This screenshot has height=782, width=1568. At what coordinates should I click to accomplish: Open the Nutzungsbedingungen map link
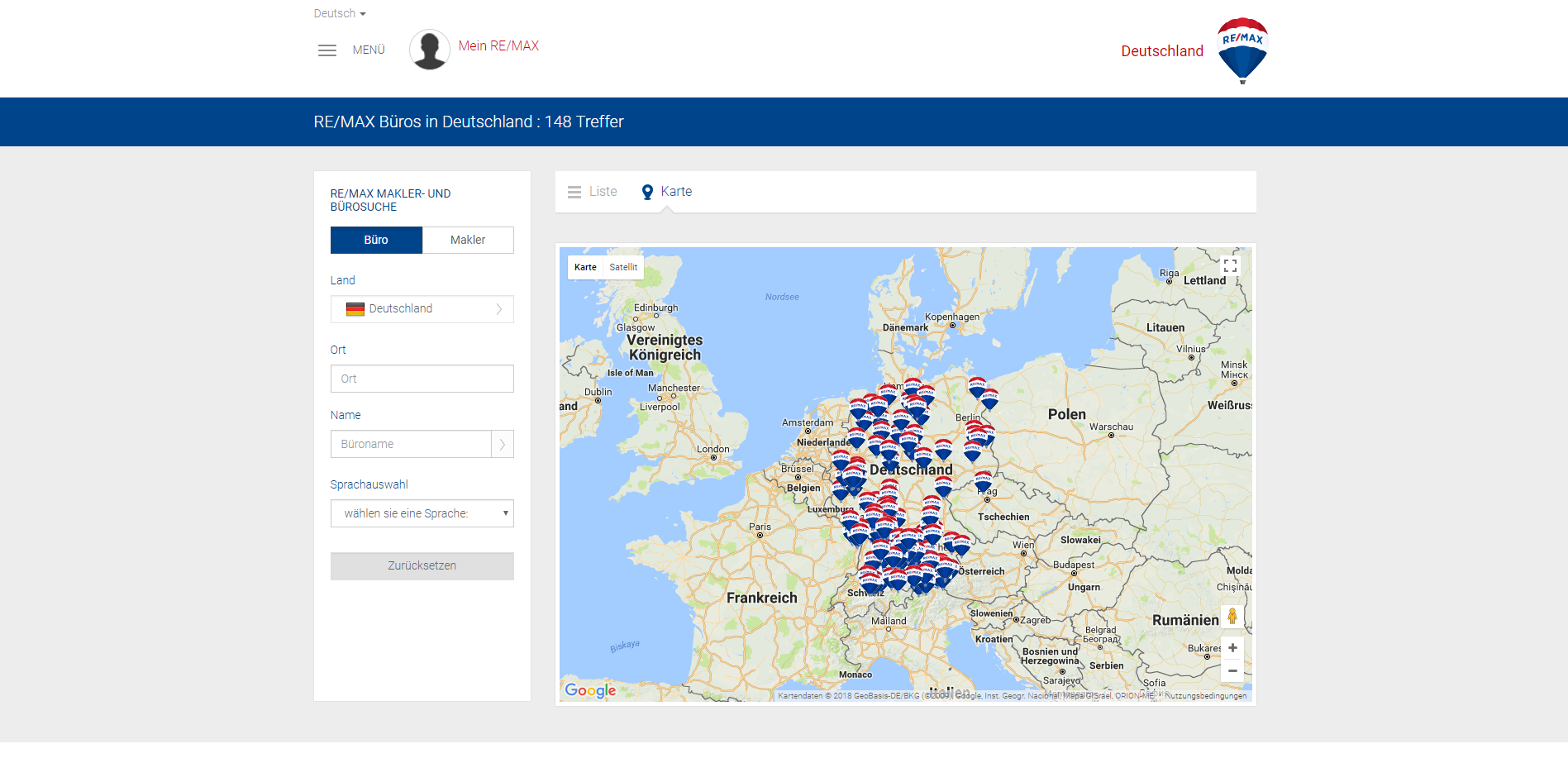(1205, 696)
